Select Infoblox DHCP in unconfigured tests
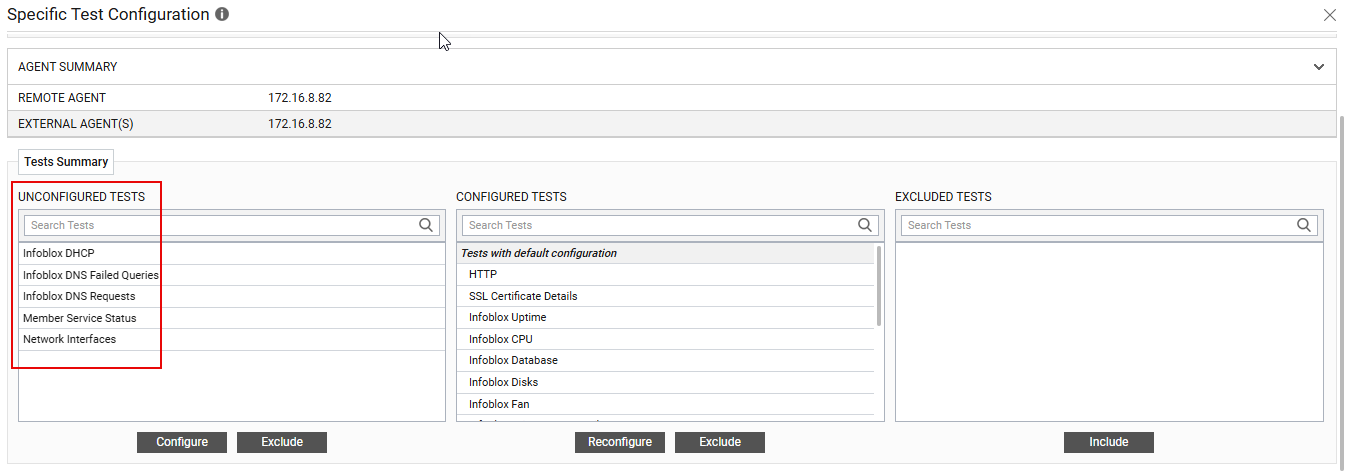This screenshot has width=1346, height=472. pyautogui.click(x=59, y=253)
